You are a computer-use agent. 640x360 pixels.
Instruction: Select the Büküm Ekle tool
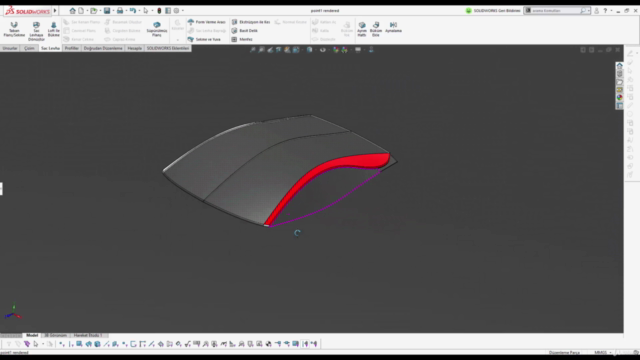click(x=376, y=30)
